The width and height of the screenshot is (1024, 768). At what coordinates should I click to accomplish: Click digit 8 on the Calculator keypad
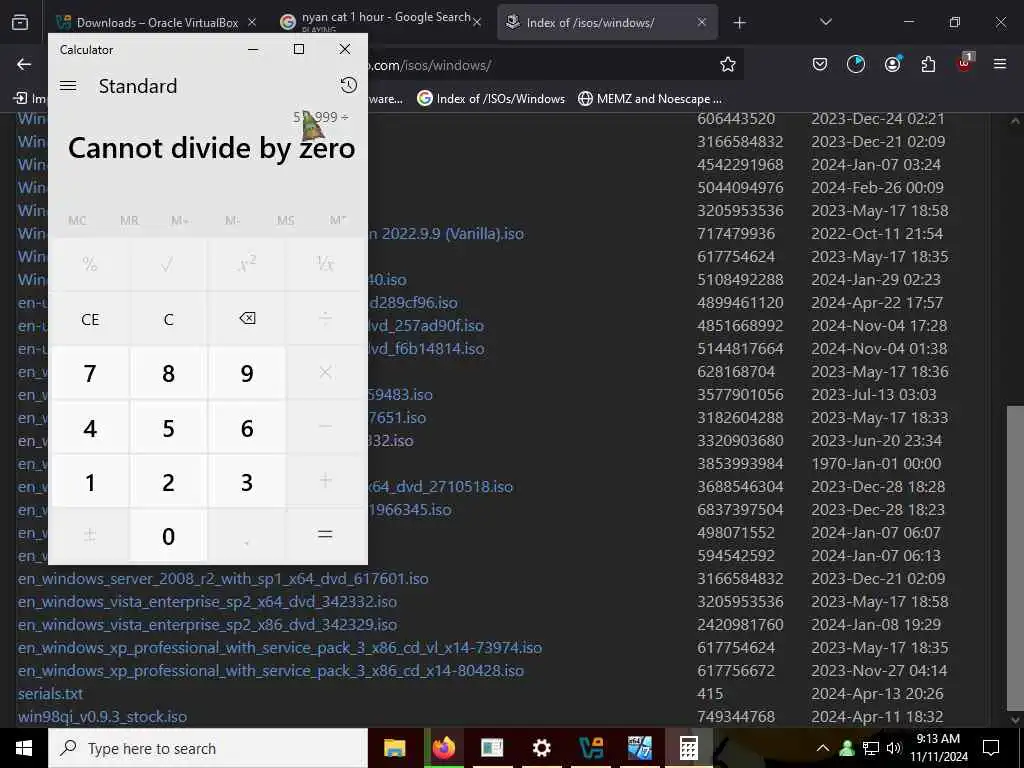click(168, 373)
